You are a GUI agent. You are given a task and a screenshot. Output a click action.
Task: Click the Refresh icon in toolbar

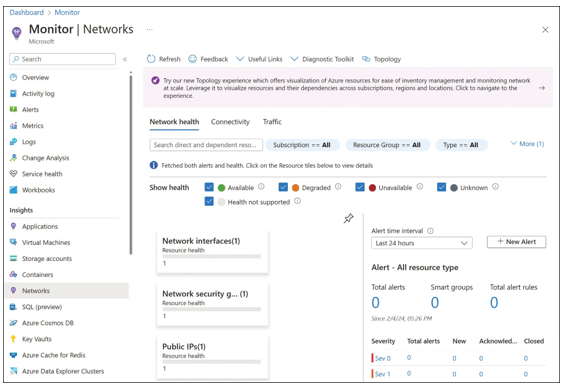pos(151,59)
